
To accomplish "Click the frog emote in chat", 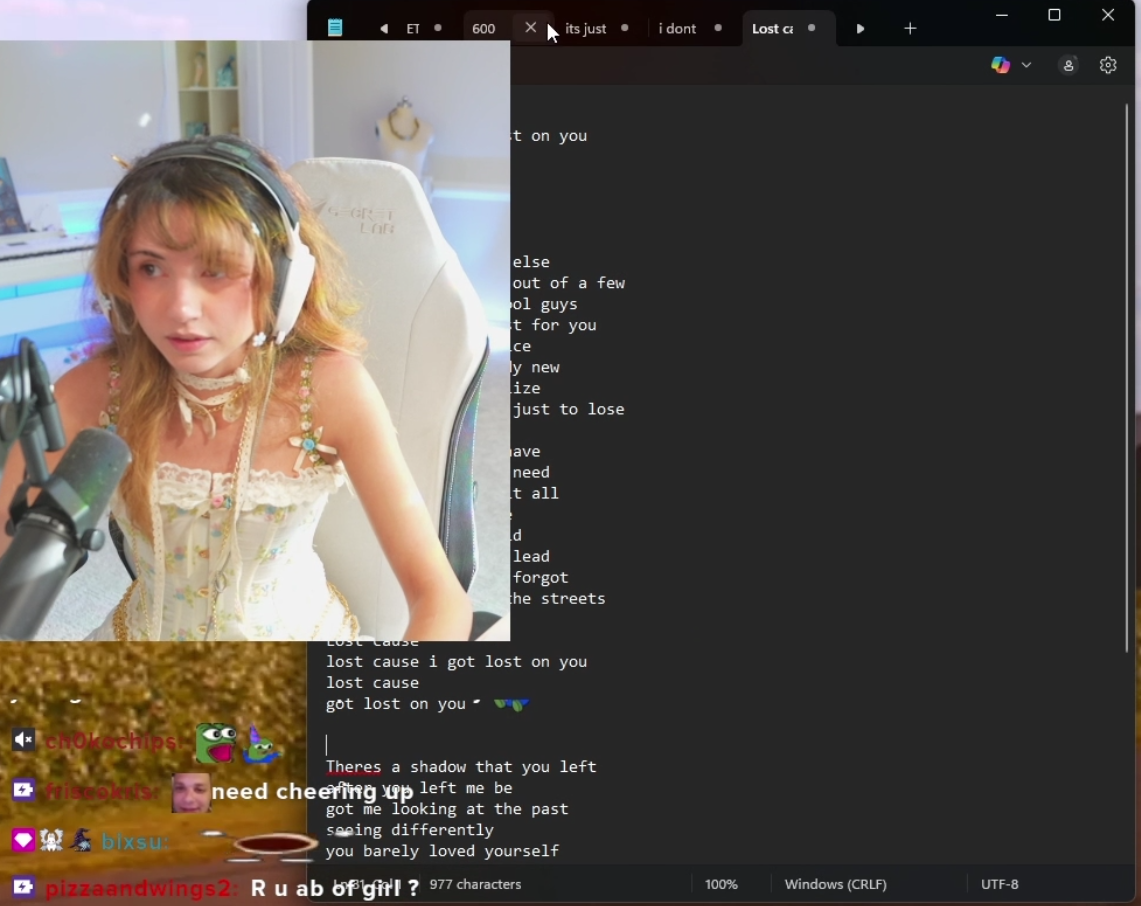I will tap(216, 743).
